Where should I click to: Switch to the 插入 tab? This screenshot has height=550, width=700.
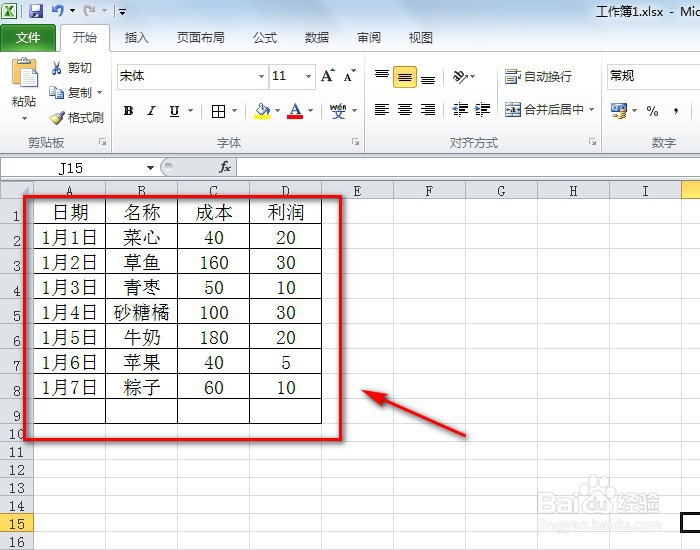pos(136,38)
